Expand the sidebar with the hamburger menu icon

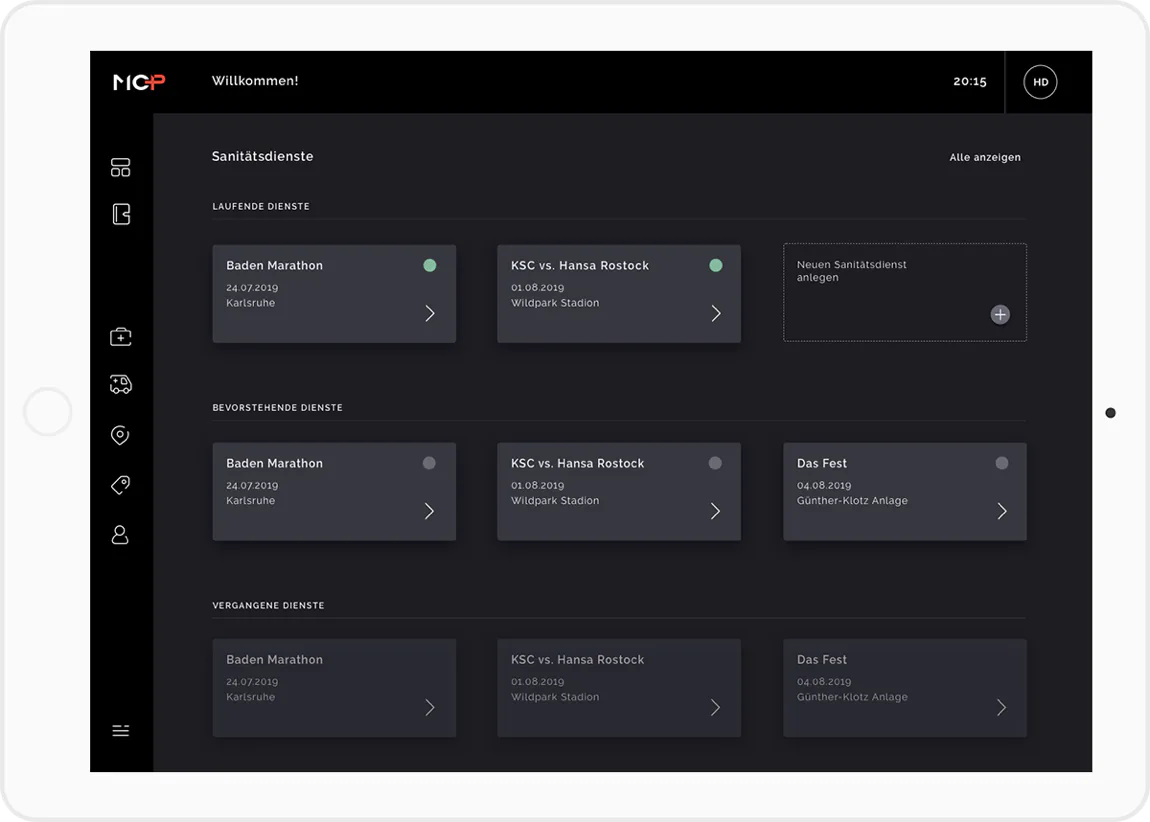pyautogui.click(x=120, y=730)
